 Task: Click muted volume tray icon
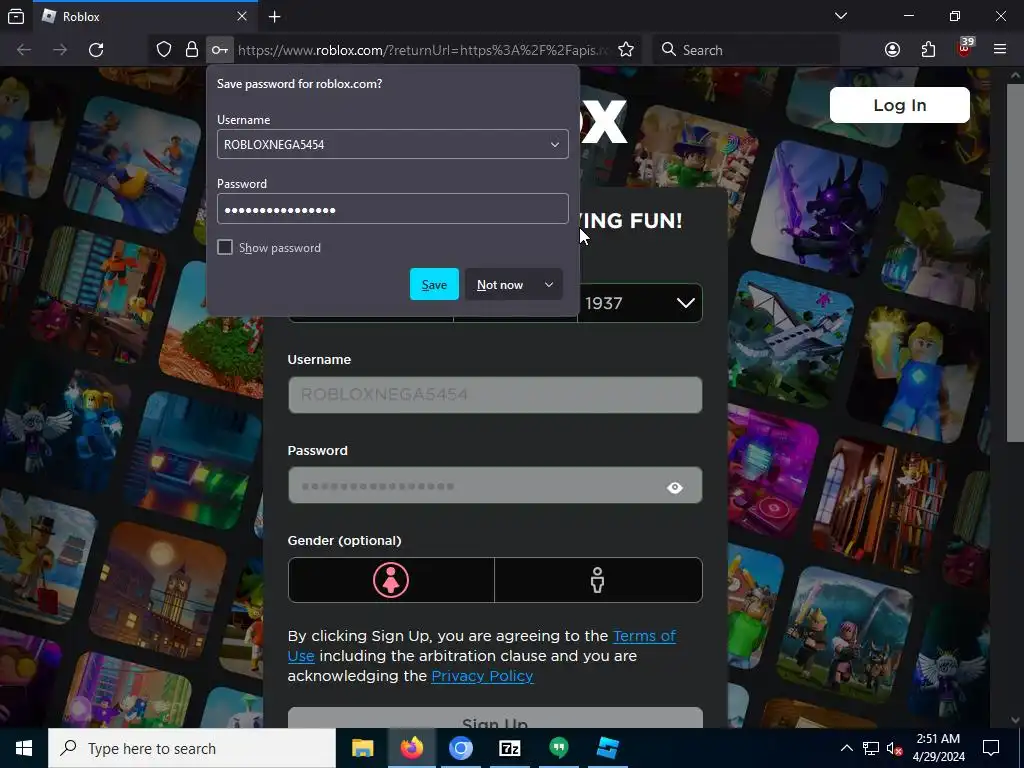pos(894,748)
